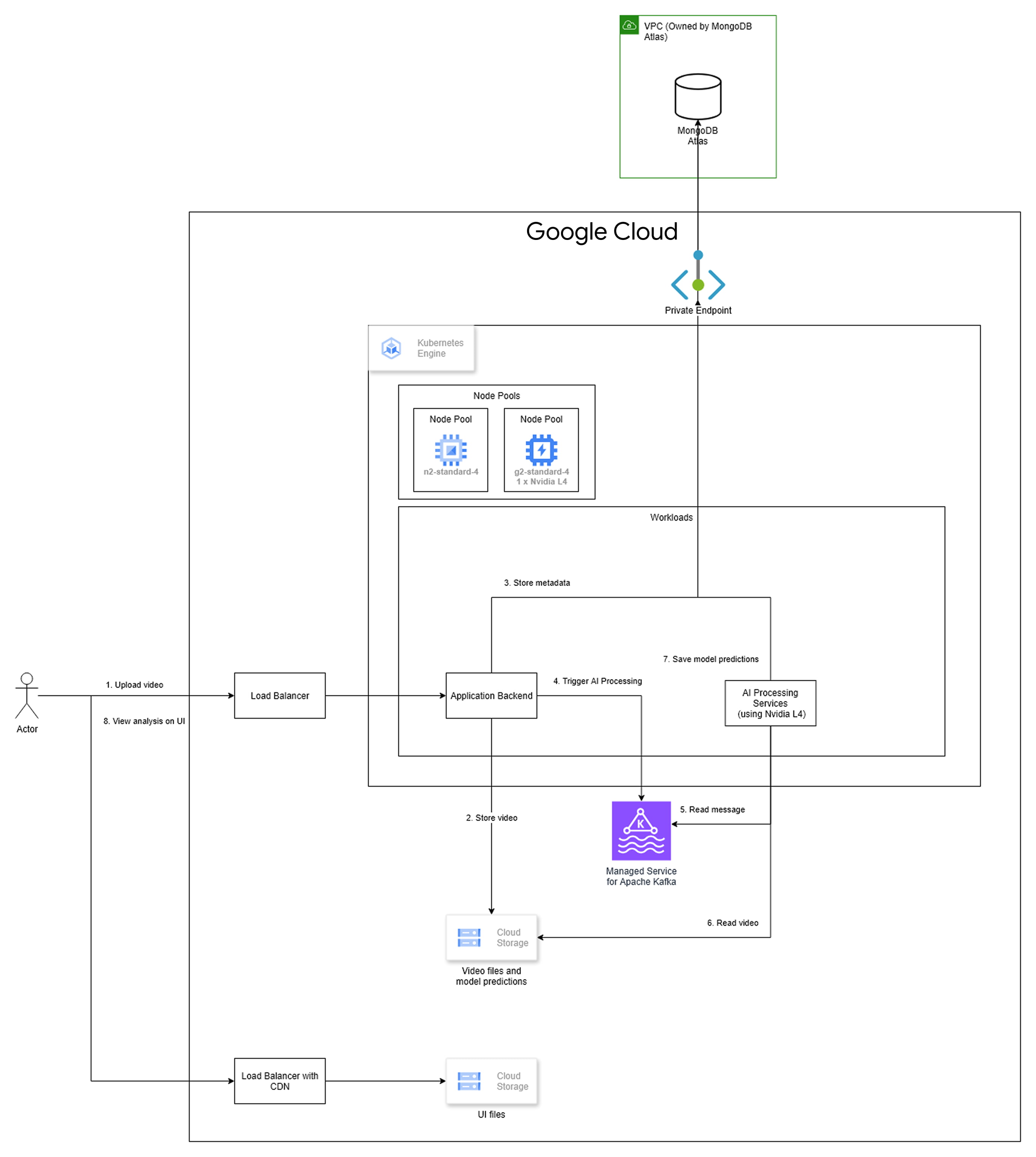The image size is (1036, 1157).
Task: Click the MongoDB Atlas database icon
Action: coord(698,97)
